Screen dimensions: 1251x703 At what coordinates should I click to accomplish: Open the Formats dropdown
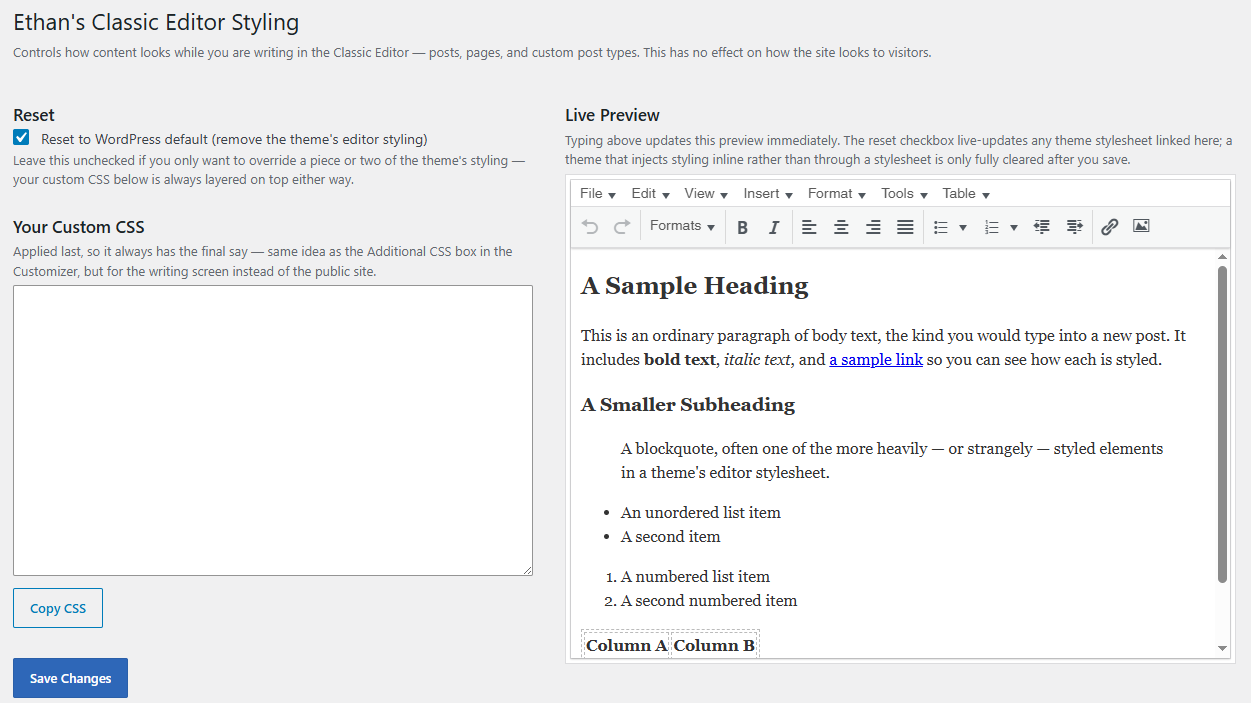tap(682, 227)
